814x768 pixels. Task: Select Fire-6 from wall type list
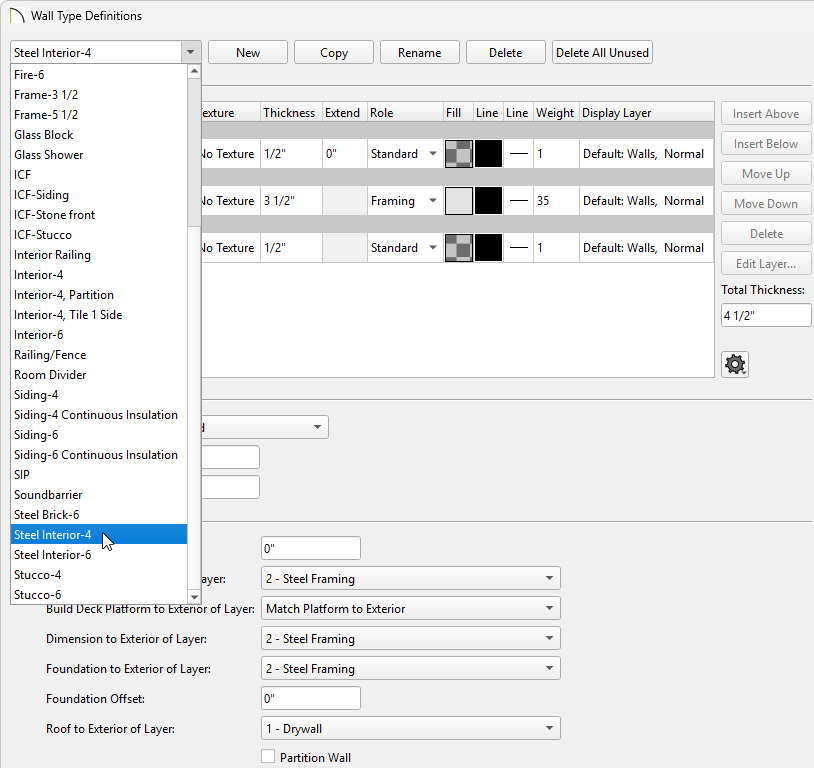click(x=99, y=75)
